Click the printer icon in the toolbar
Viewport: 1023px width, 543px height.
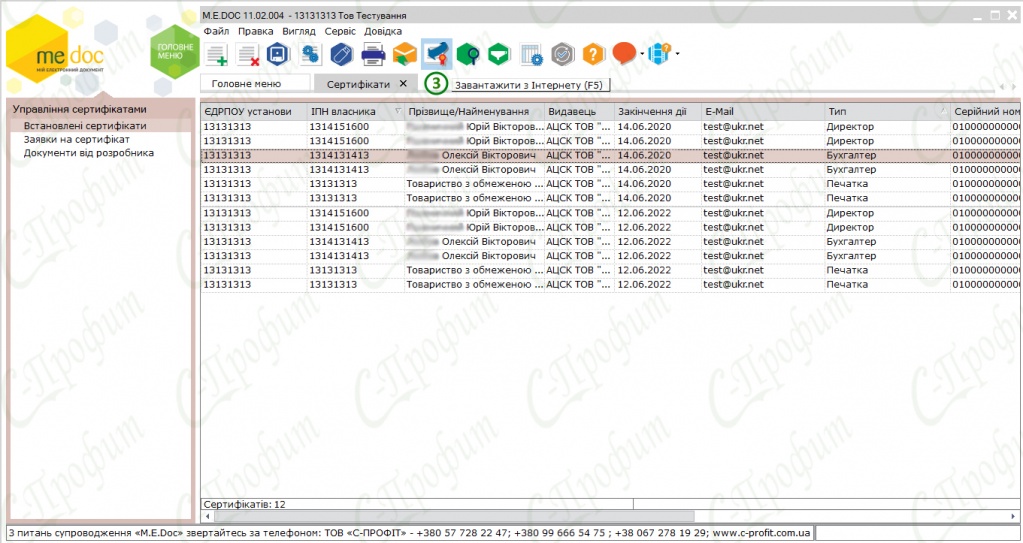click(373, 54)
